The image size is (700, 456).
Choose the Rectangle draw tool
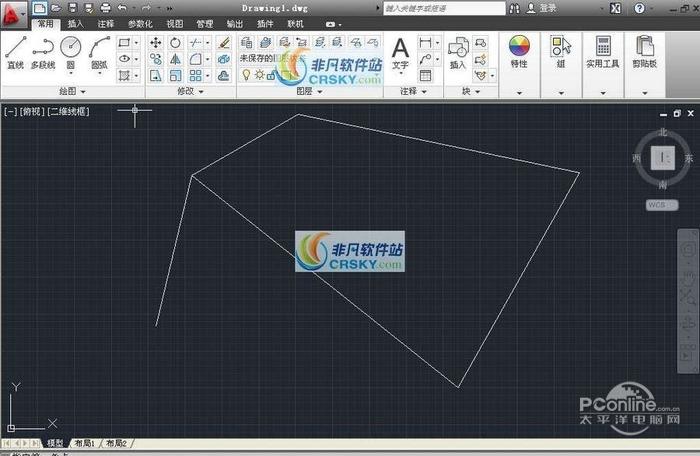pyautogui.click(x=124, y=42)
